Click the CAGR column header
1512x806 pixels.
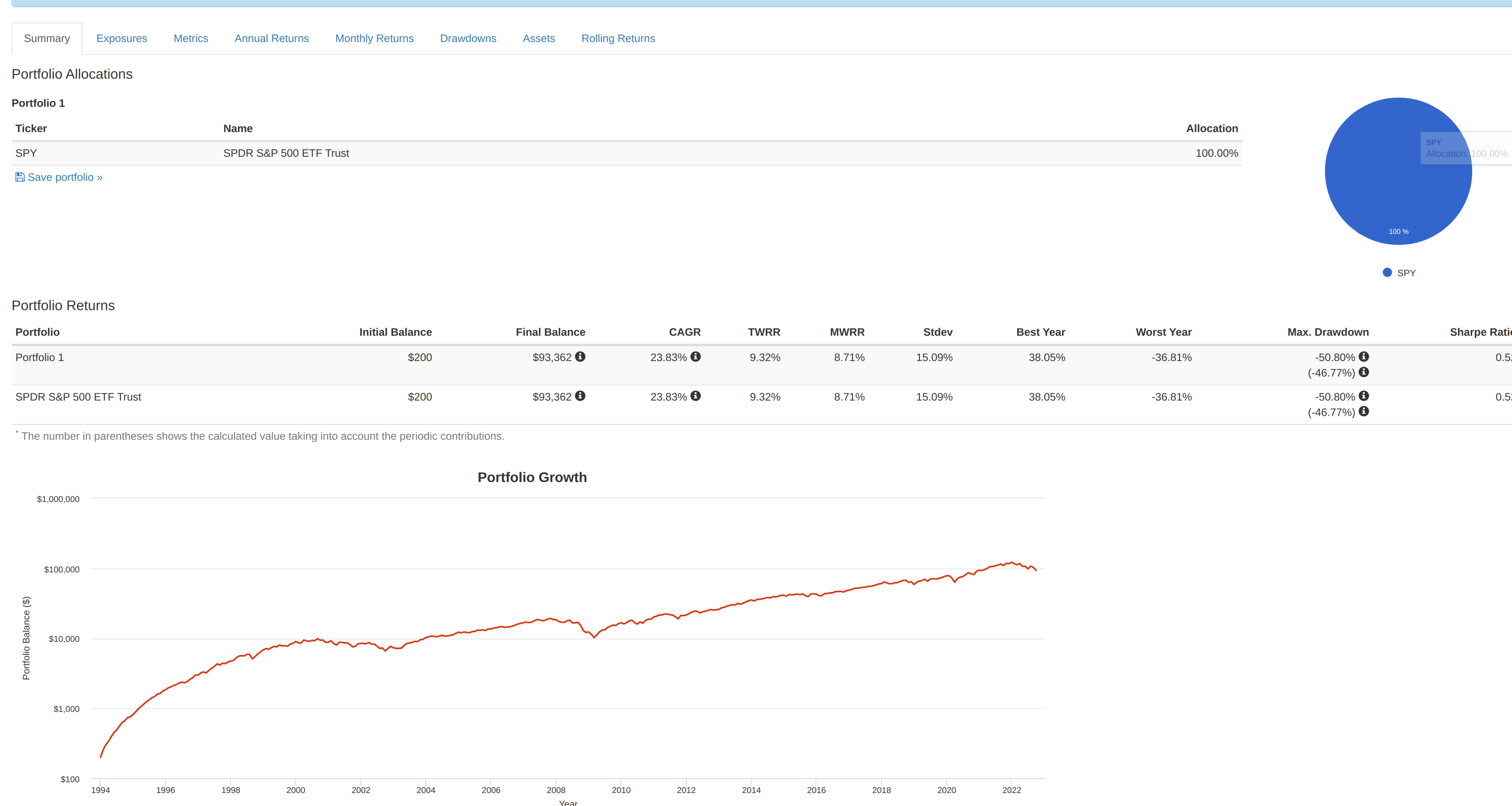point(684,332)
